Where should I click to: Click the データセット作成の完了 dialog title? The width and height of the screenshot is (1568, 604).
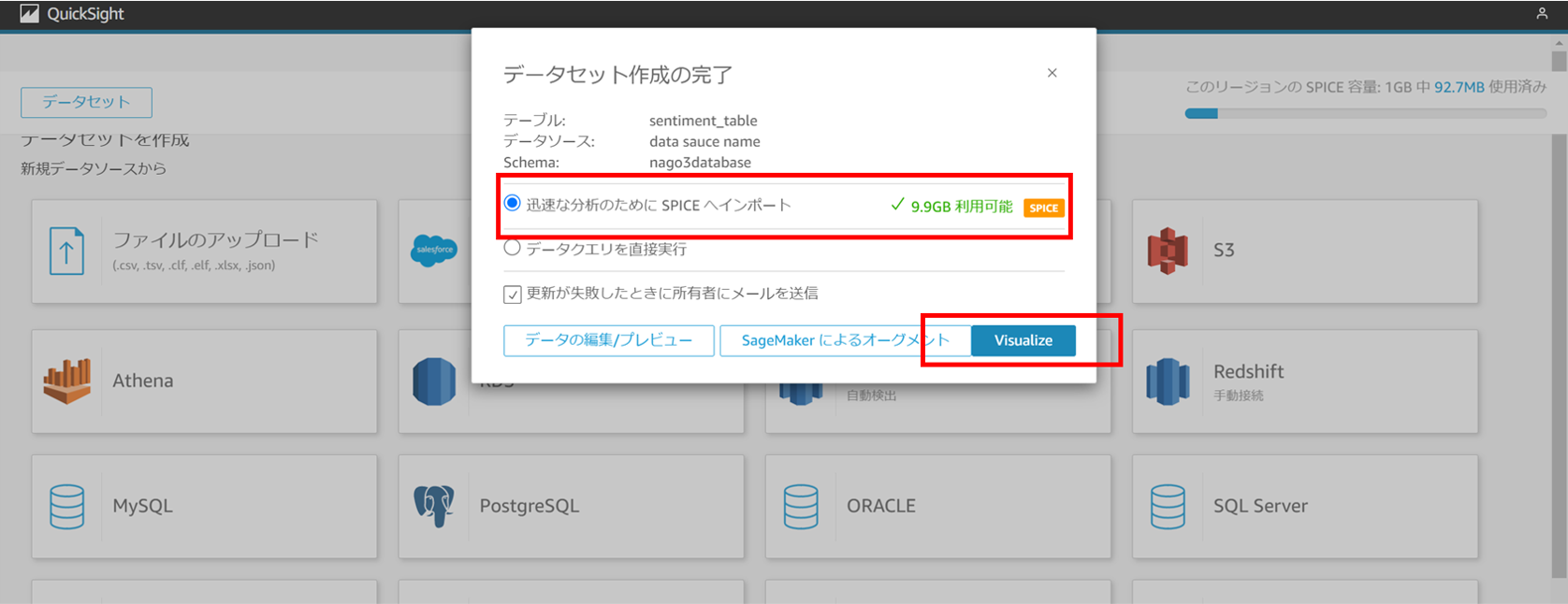point(617,75)
